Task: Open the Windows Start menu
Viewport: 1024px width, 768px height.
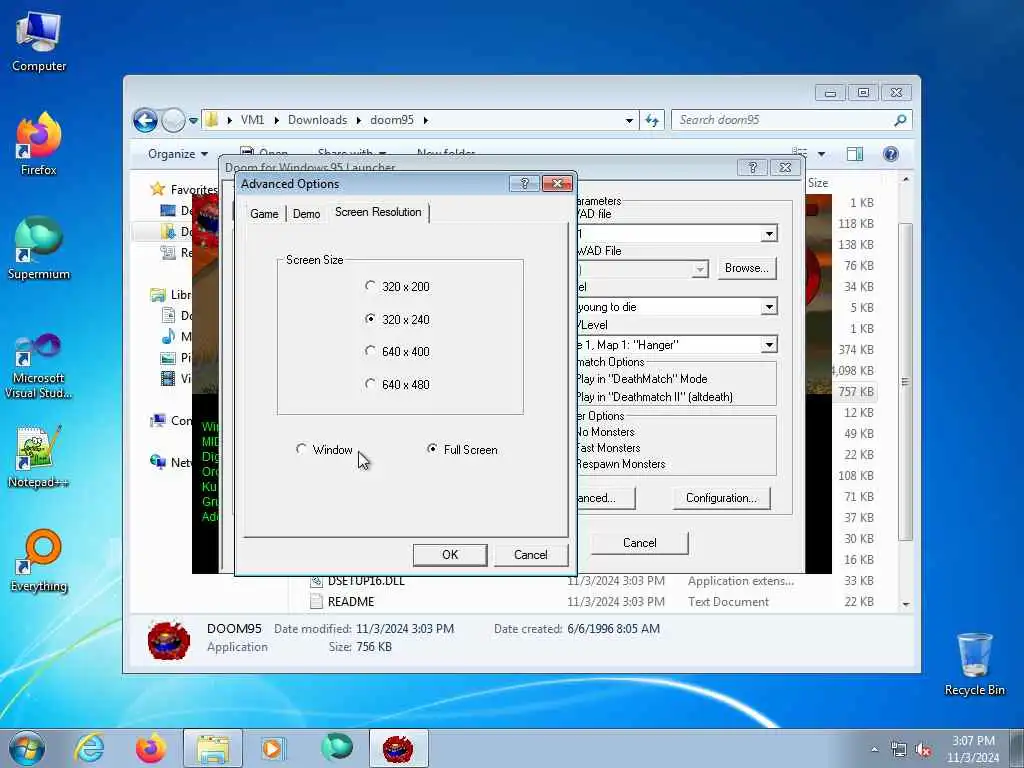Action: (27, 748)
